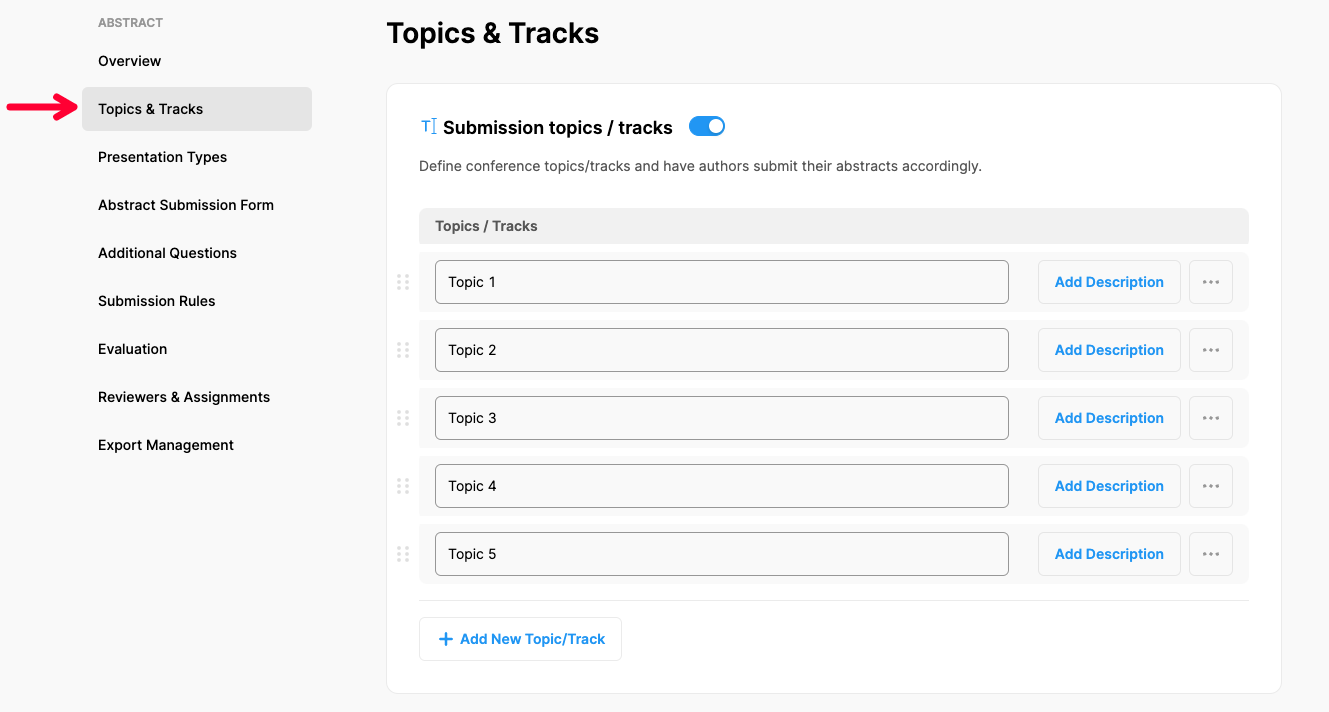1329x712 pixels.
Task: Add Description for Topic 1
Action: 1109,282
